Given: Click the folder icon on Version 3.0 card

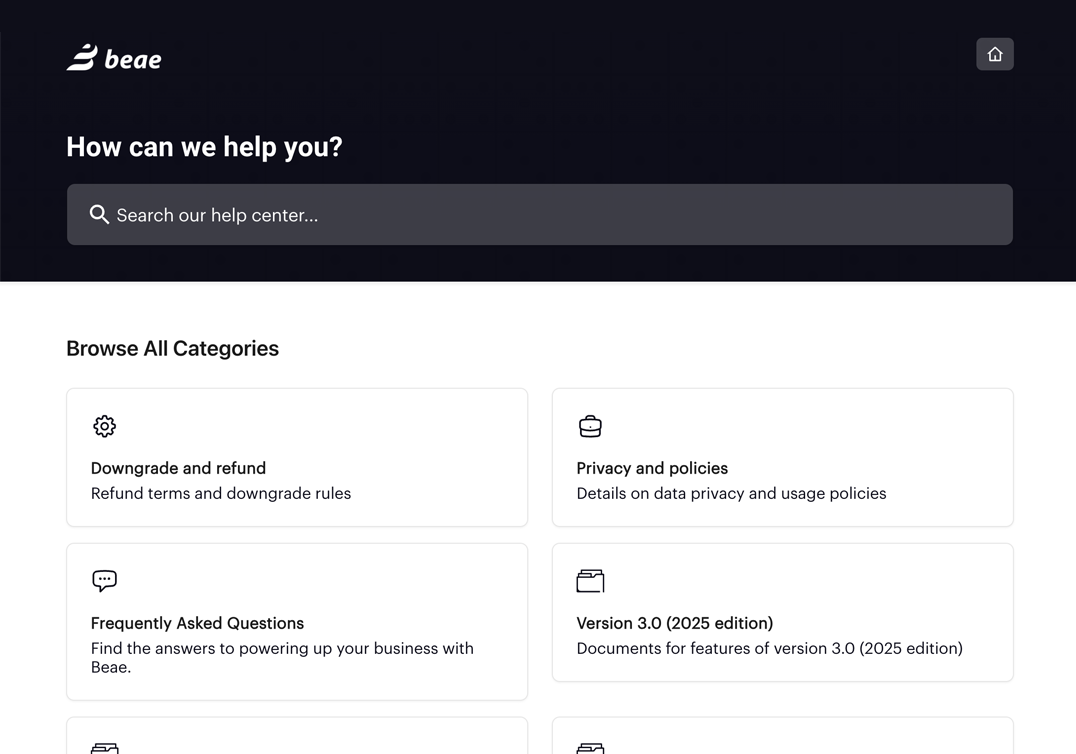Looking at the screenshot, I should 590,581.
